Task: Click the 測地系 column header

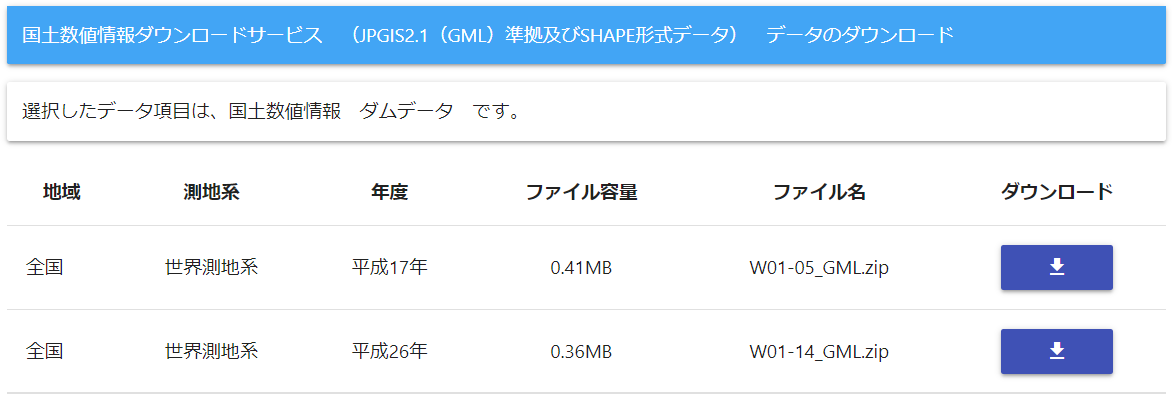Action: coord(211,192)
